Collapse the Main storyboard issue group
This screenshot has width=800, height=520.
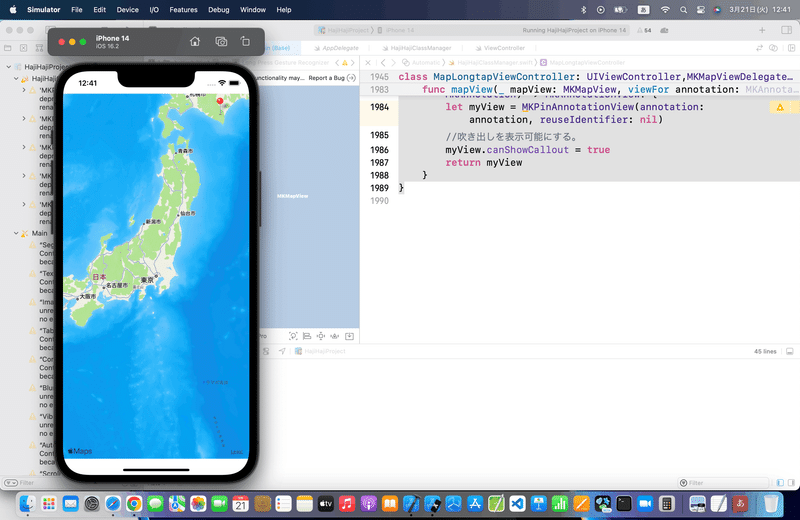16,233
